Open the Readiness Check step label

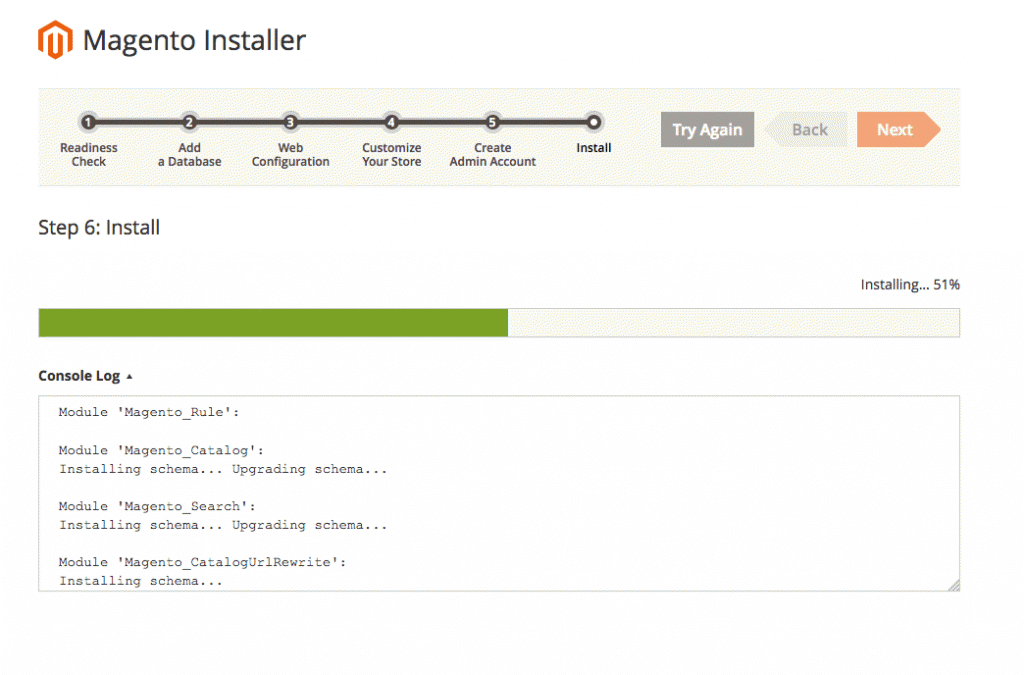pyautogui.click(x=89, y=155)
